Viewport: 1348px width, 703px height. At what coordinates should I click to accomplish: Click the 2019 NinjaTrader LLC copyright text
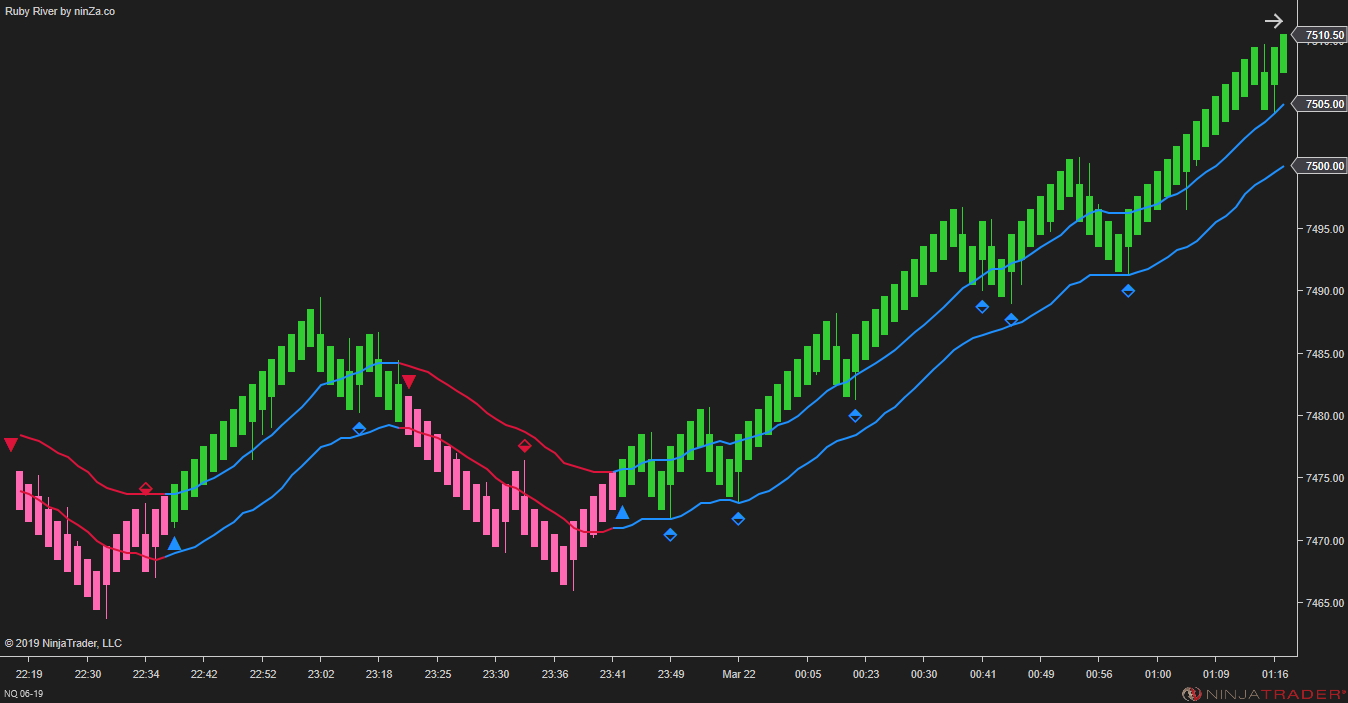click(64, 643)
